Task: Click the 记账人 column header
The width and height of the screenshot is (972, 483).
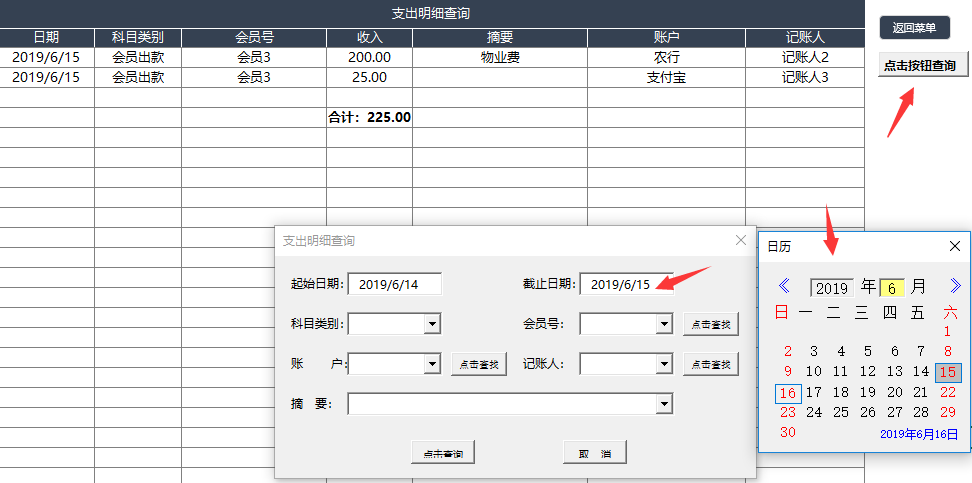Action: (805, 38)
